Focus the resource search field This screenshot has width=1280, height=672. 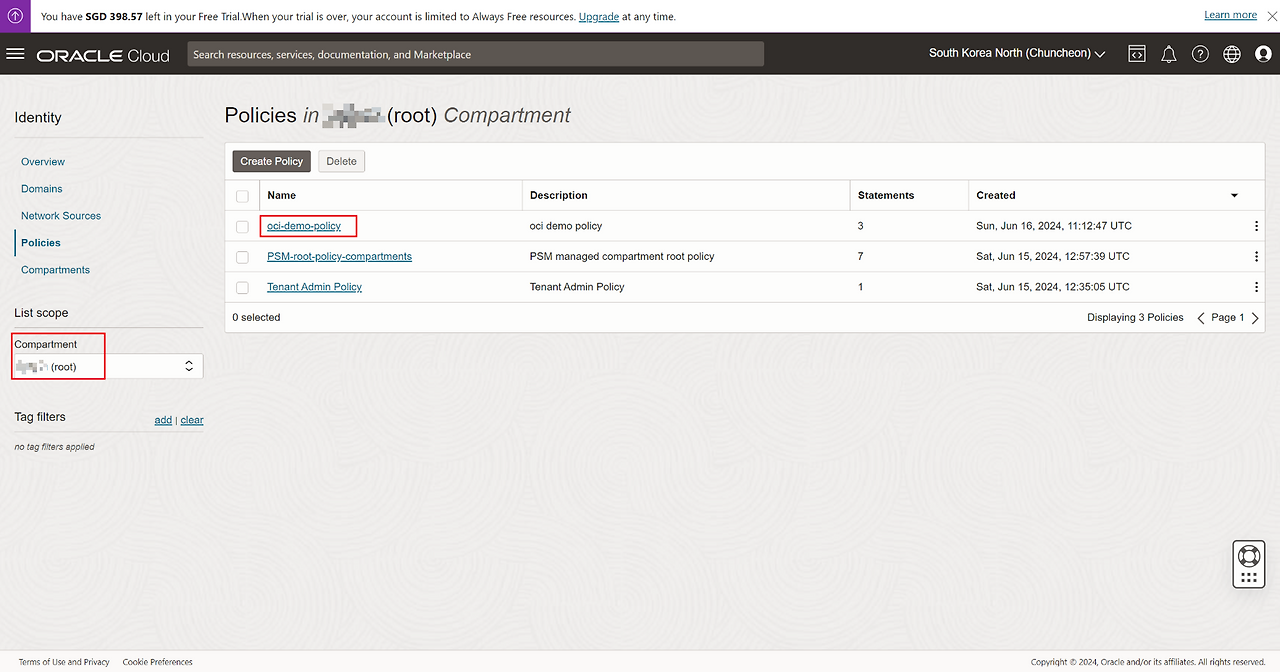coord(475,54)
